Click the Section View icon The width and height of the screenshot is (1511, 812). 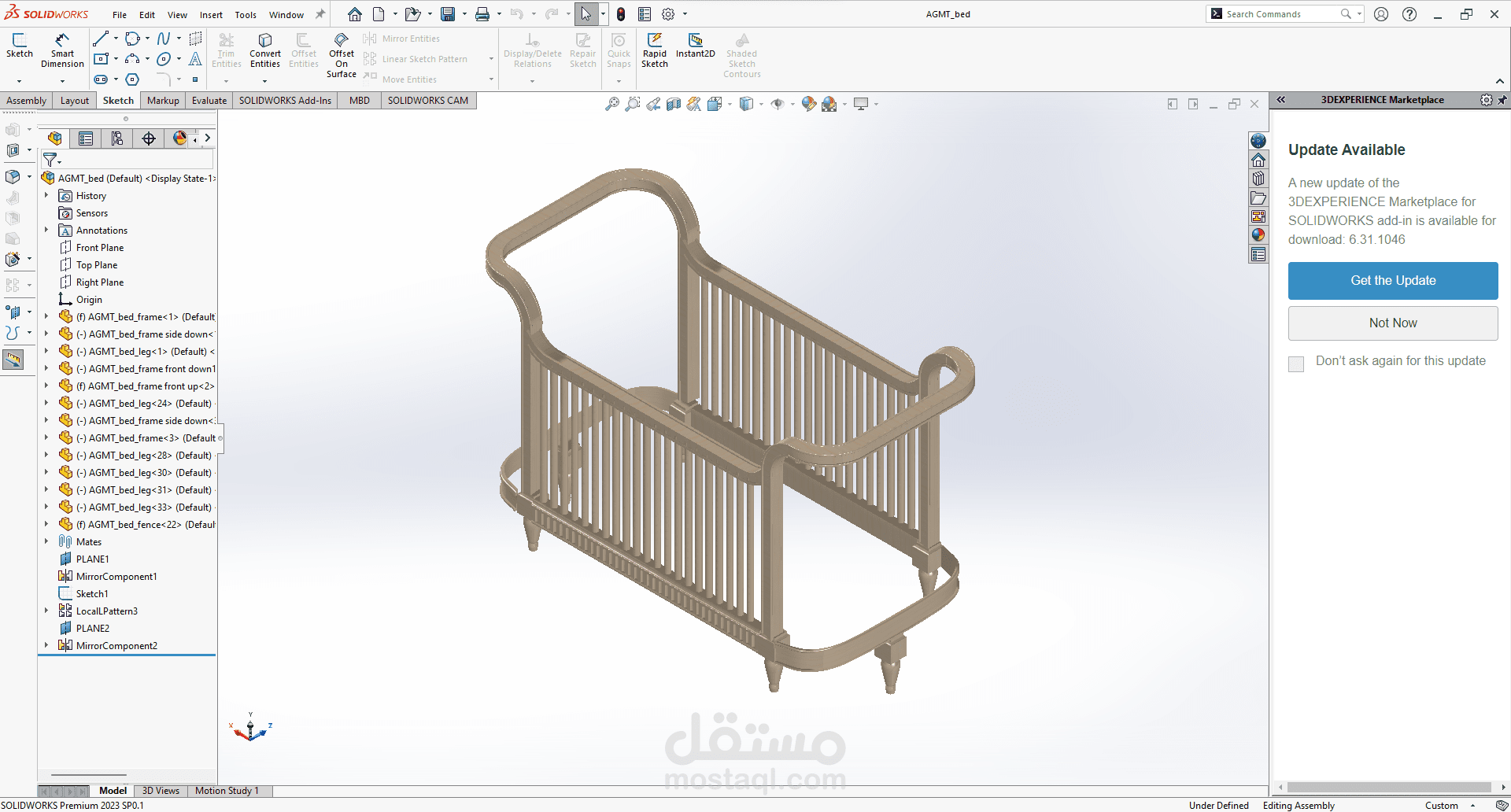point(674,104)
